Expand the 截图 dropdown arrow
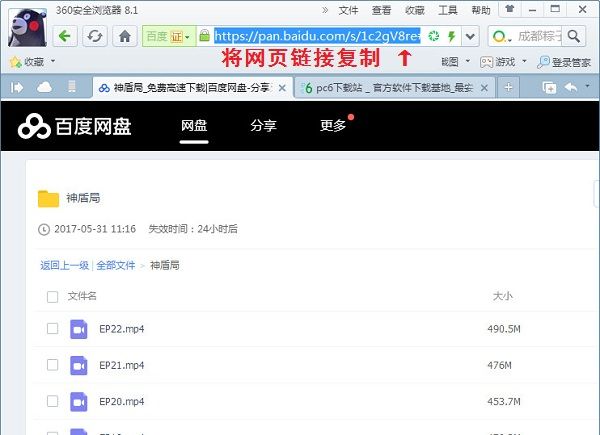Image resolution: width=600 pixels, height=435 pixels. [468, 61]
